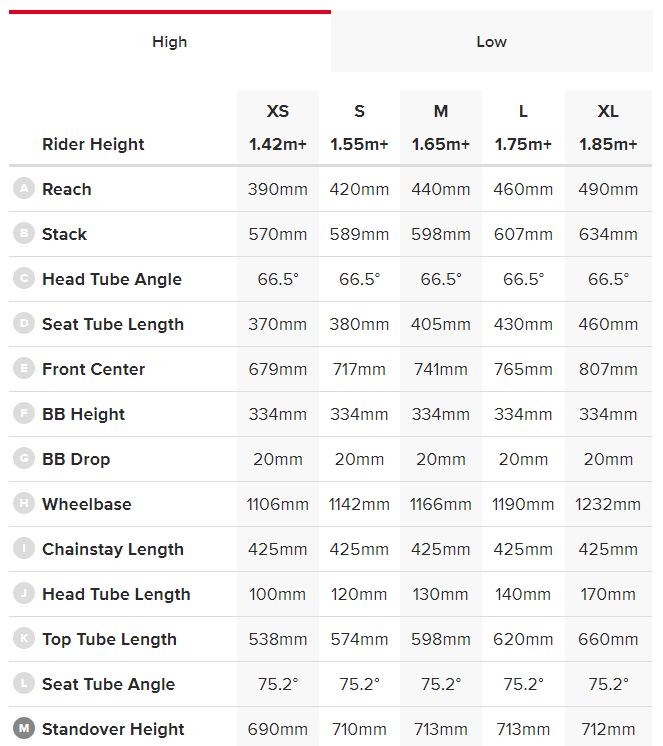The height and width of the screenshot is (746, 663).
Task: Select the Seat Tube Angle row label
Action: [108, 684]
